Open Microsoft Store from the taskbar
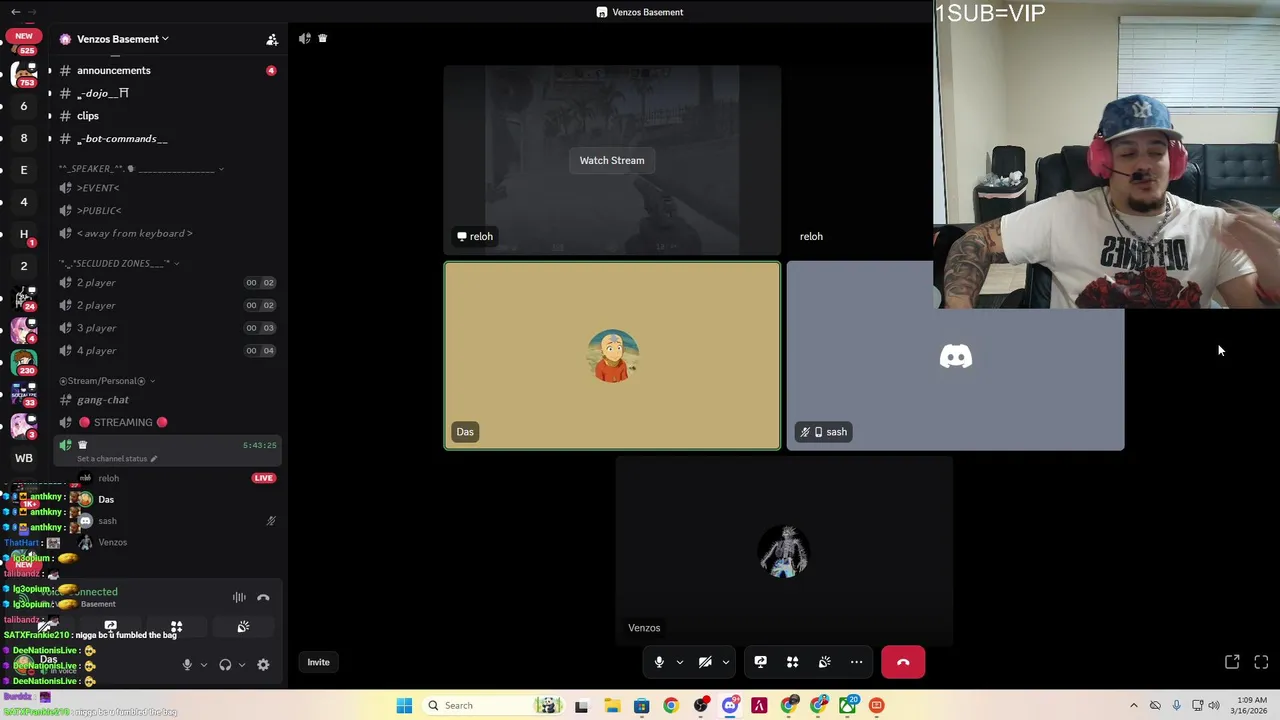This screenshot has width=1280, height=720. pos(642,706)
